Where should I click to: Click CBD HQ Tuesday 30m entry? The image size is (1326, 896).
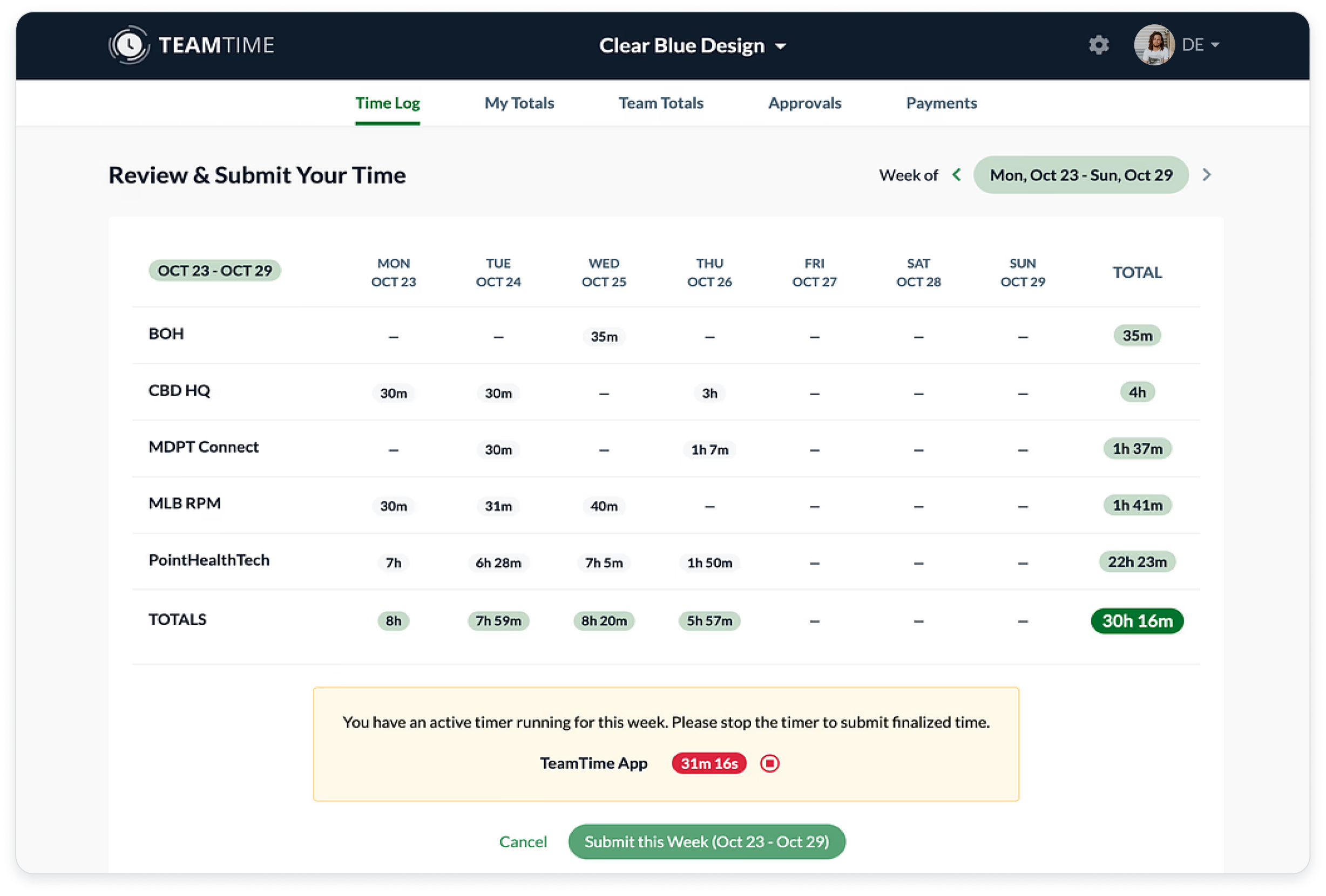point(498,393)
